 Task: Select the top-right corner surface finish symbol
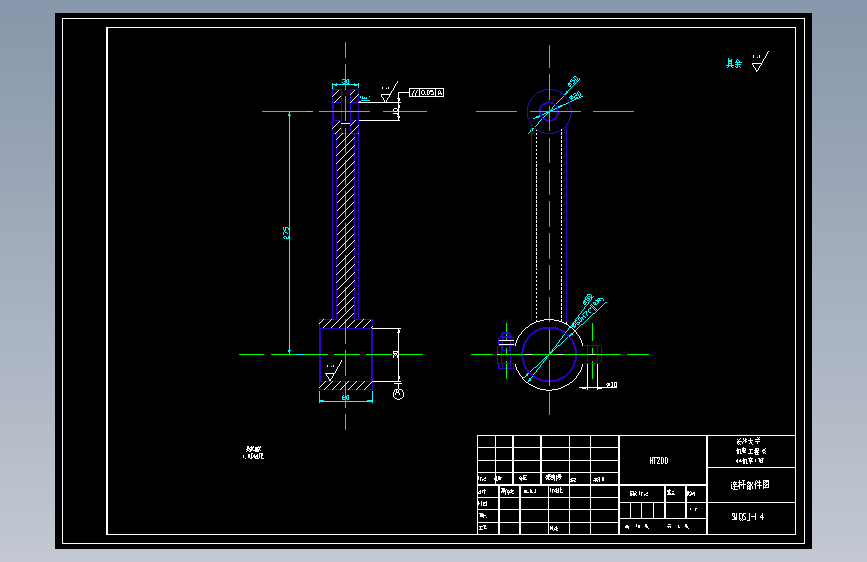[x=760, y=61]
